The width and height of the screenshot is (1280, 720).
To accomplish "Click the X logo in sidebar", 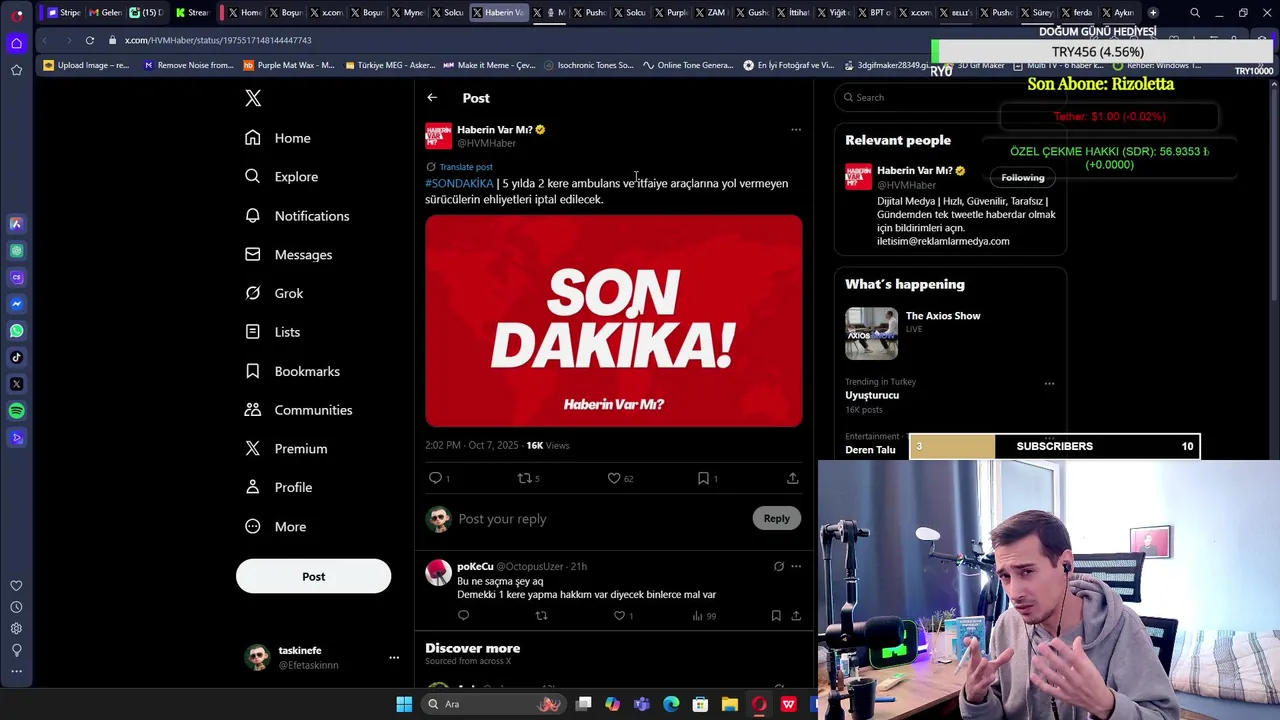I will coord(253,98).
